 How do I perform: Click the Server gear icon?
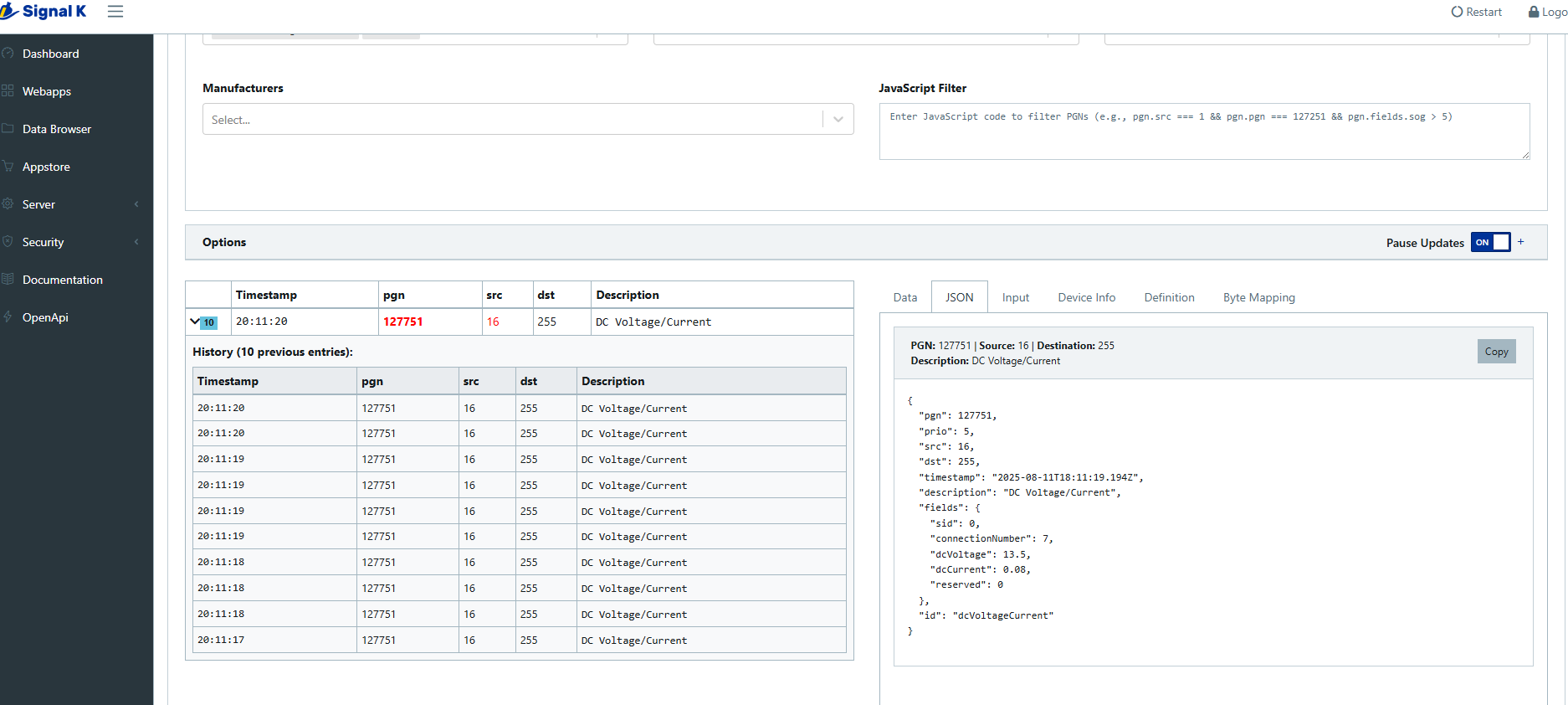[8, 204]
